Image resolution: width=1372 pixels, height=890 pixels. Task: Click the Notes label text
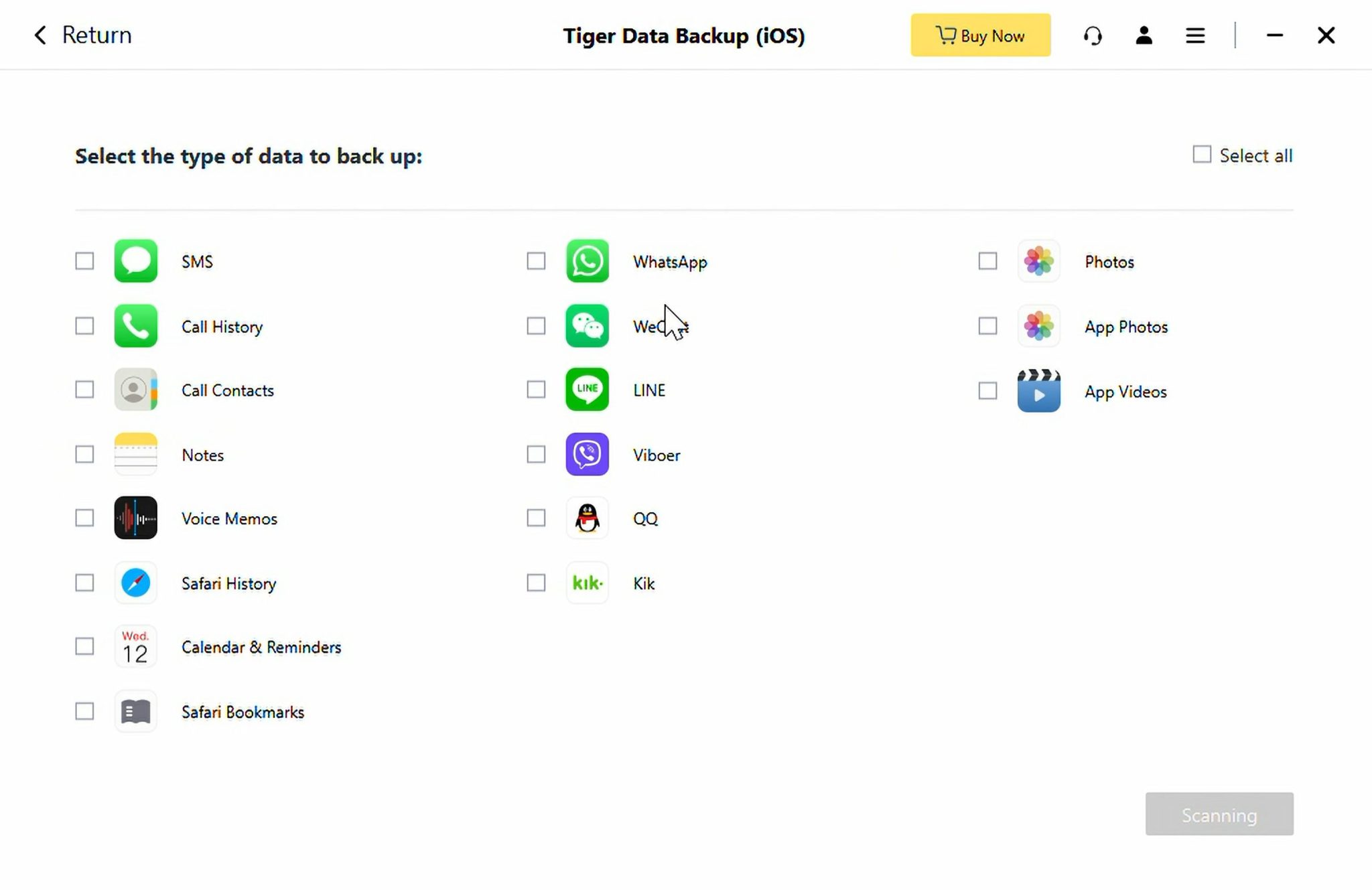pos(202,455)
